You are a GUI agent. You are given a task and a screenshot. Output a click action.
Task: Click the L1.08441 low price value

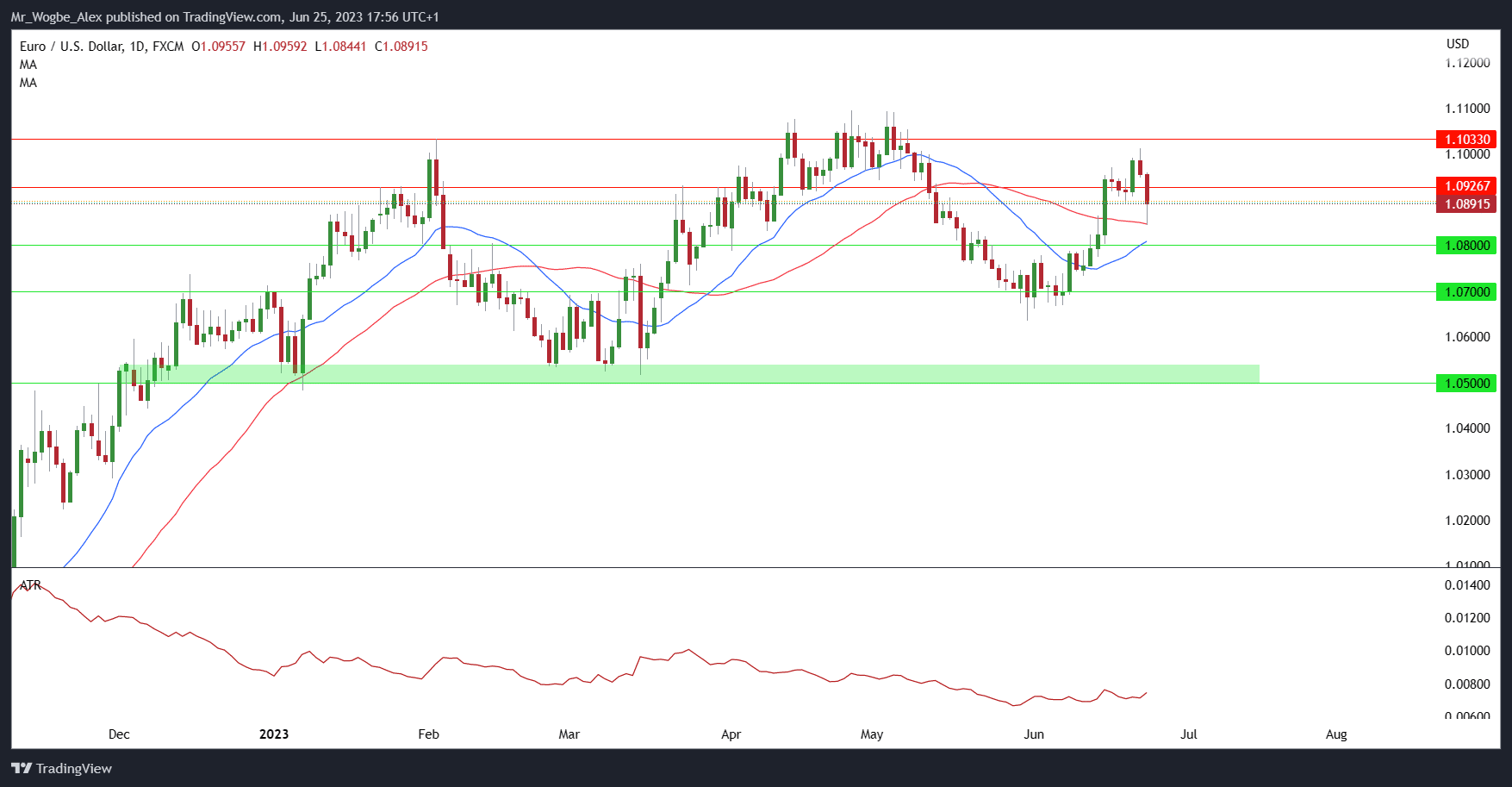coord(340,47)
